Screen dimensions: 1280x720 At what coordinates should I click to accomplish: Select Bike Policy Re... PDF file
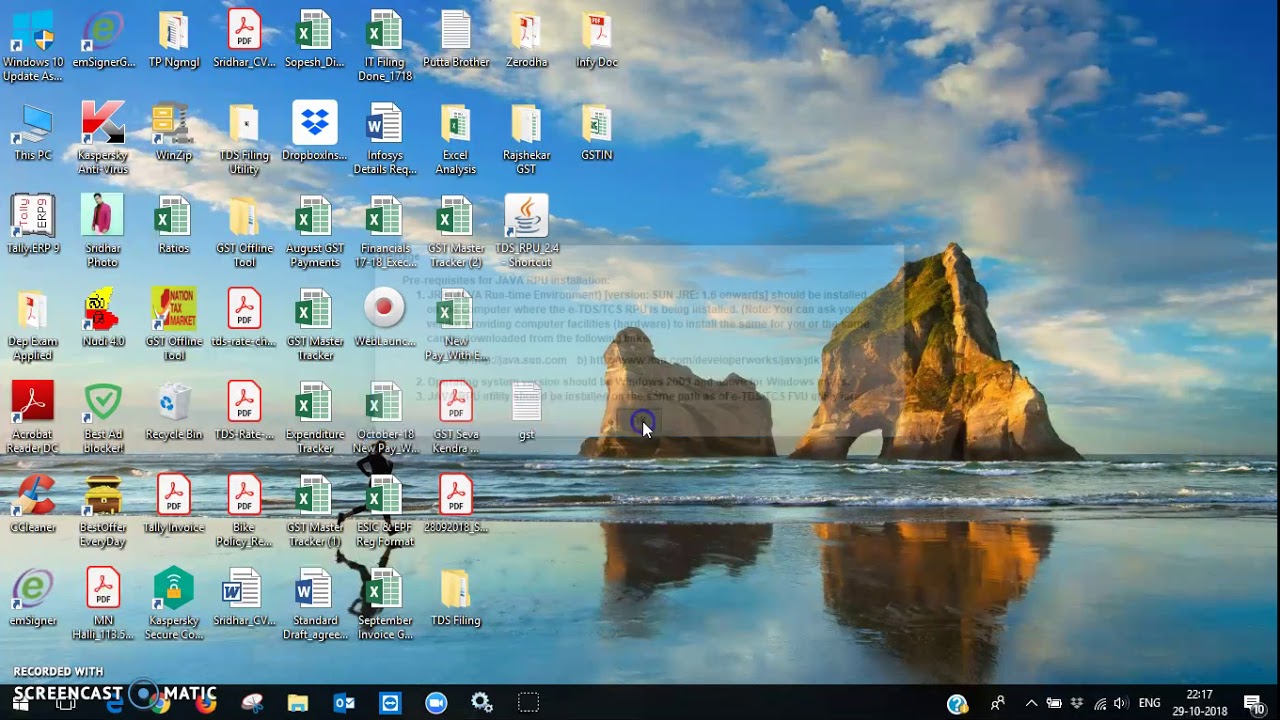244,510
